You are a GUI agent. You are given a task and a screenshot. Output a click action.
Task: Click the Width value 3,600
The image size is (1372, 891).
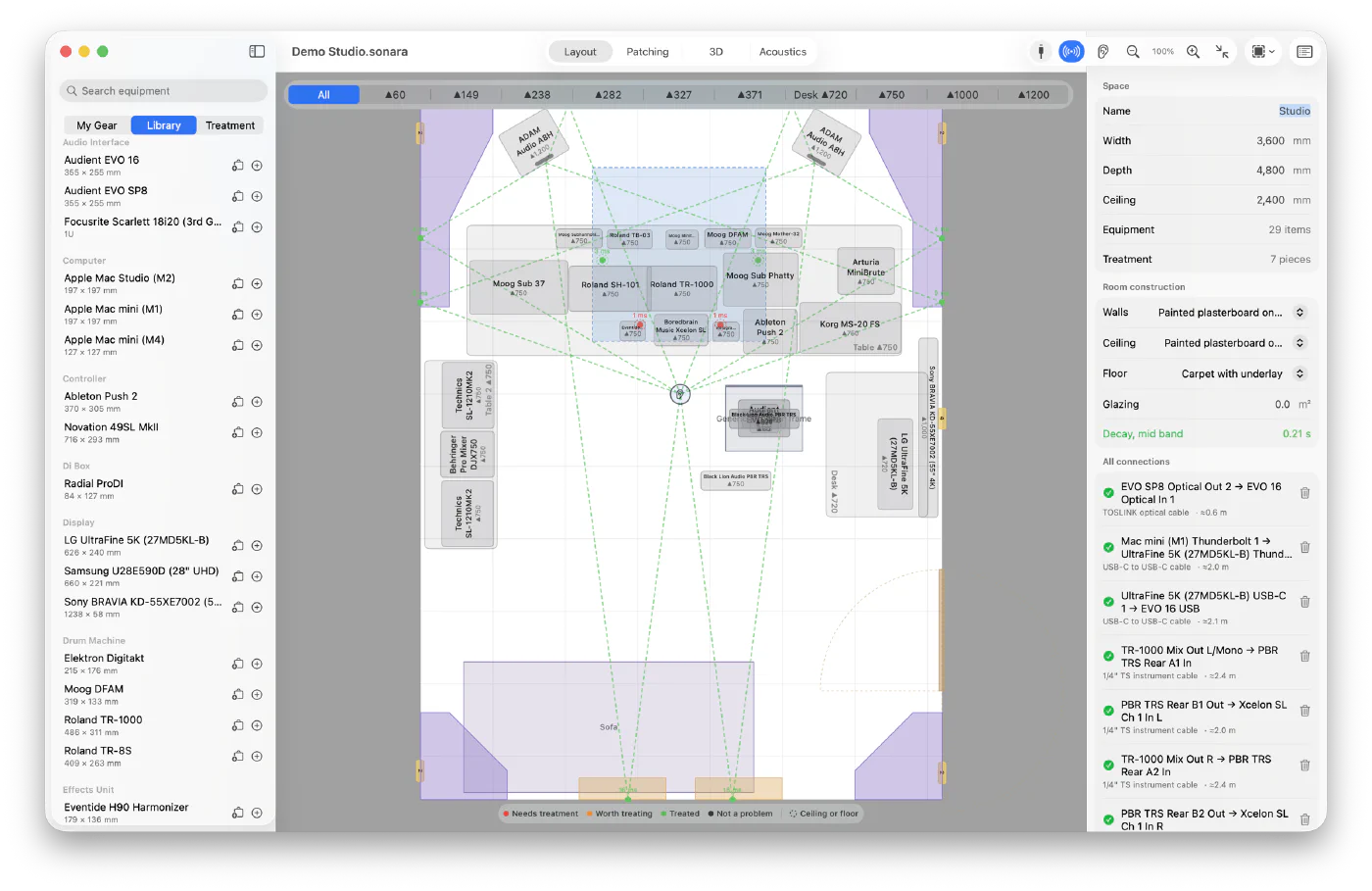pos(1270,141)
